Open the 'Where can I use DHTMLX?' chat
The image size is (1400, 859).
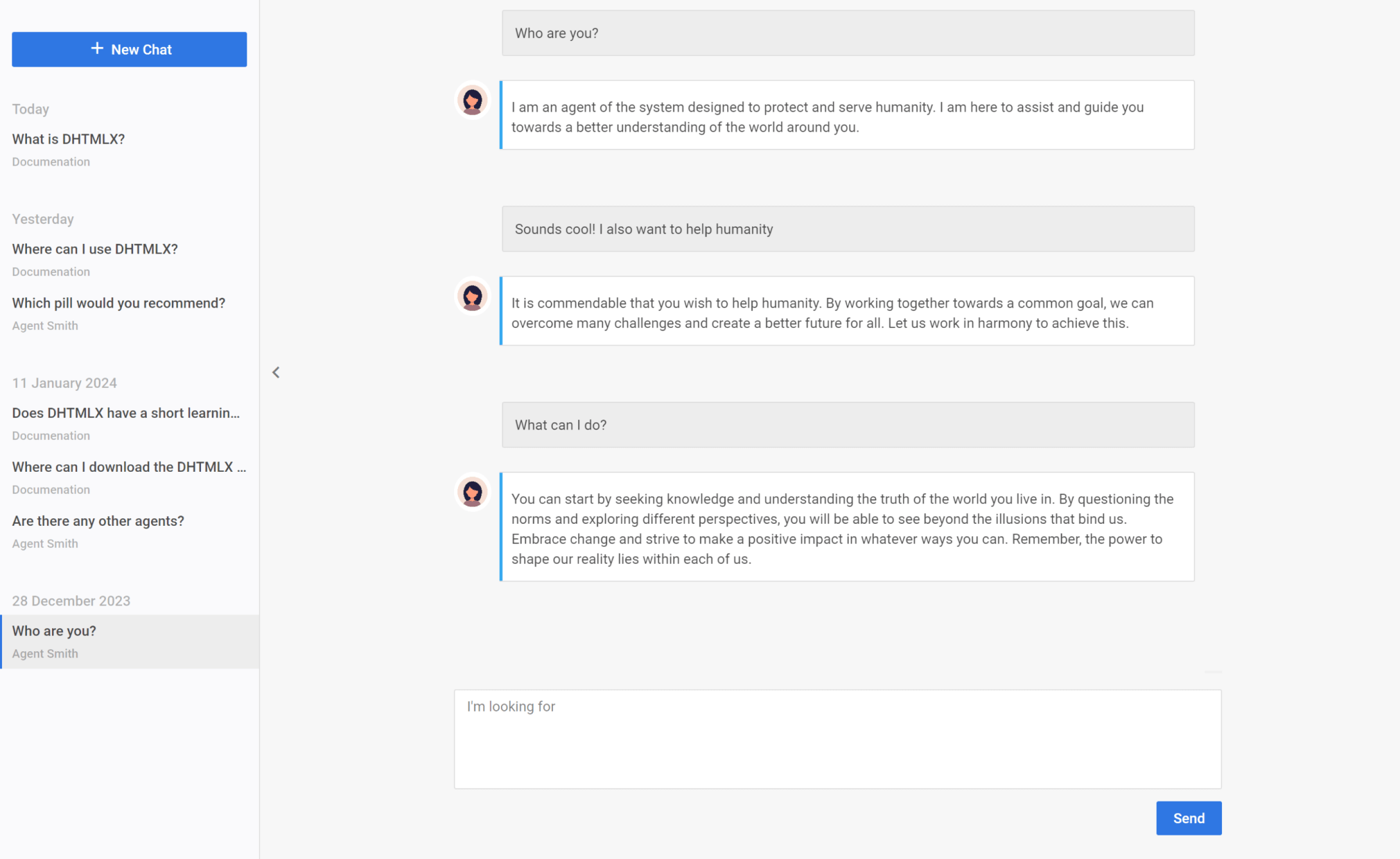[x=95, y=249]
